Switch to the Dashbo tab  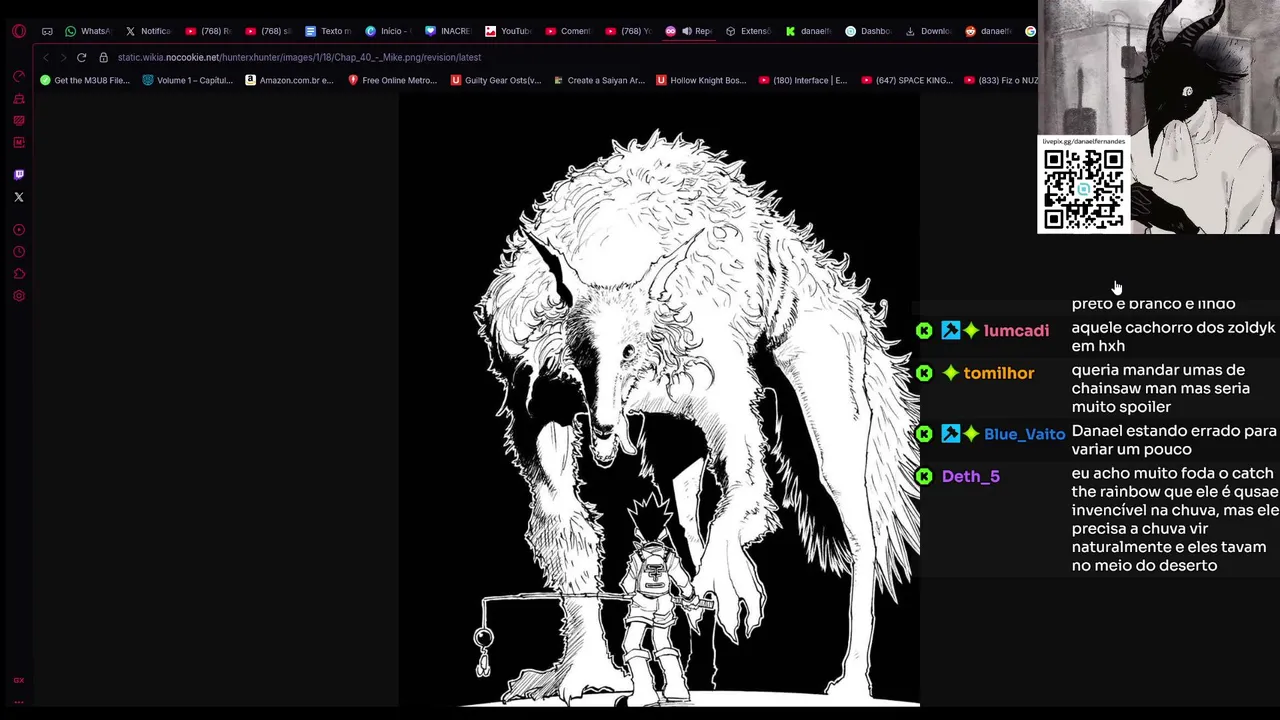868,31
